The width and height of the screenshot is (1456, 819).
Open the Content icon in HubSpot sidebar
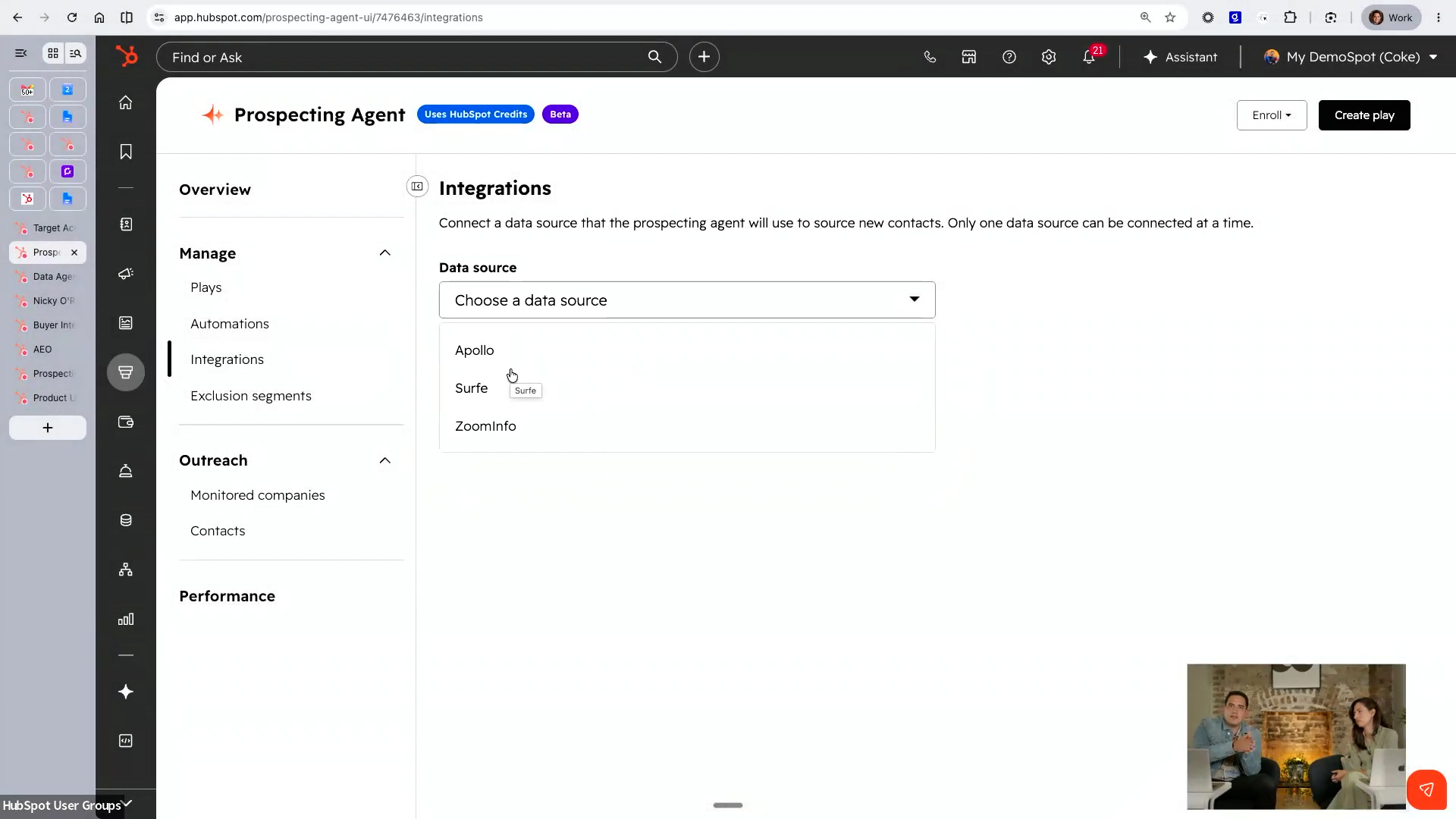[126, 323]
